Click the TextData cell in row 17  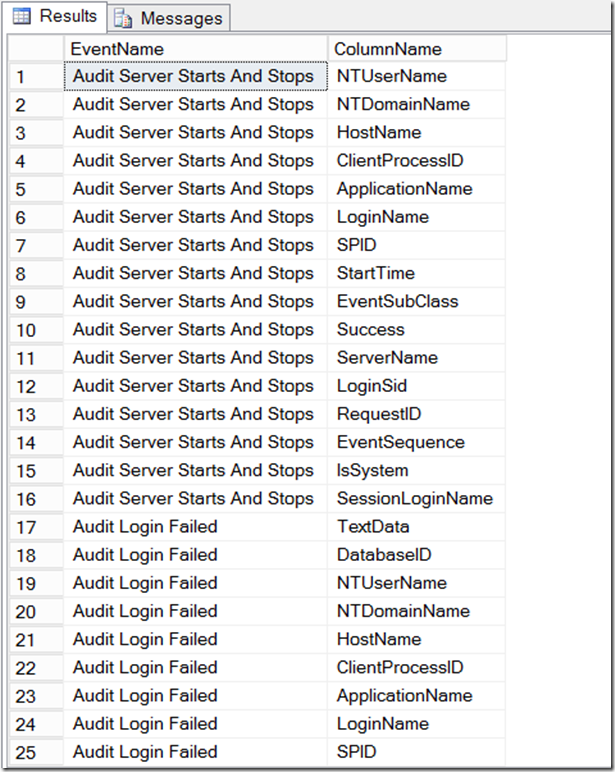click(417, 527)
